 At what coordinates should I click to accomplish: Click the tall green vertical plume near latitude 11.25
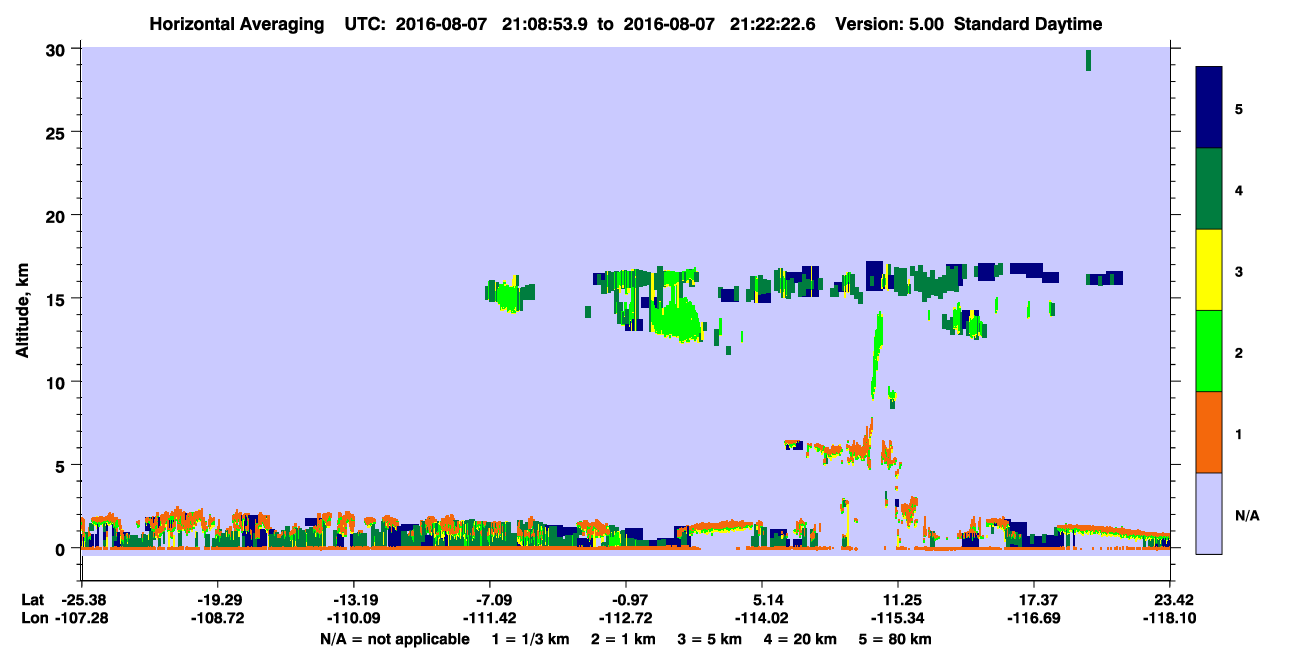(878, 355)
